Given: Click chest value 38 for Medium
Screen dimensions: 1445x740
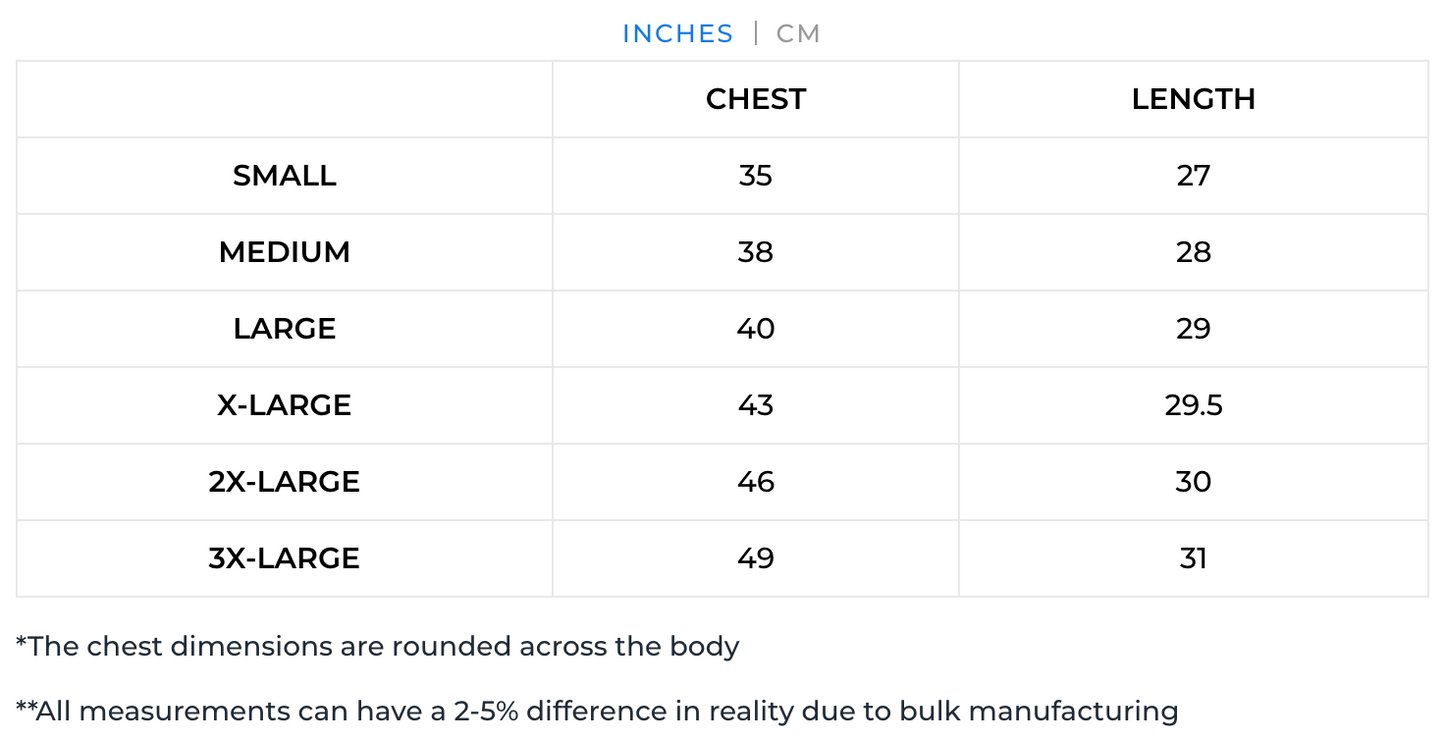Looking at the screenshot, I should pos(755,252).
